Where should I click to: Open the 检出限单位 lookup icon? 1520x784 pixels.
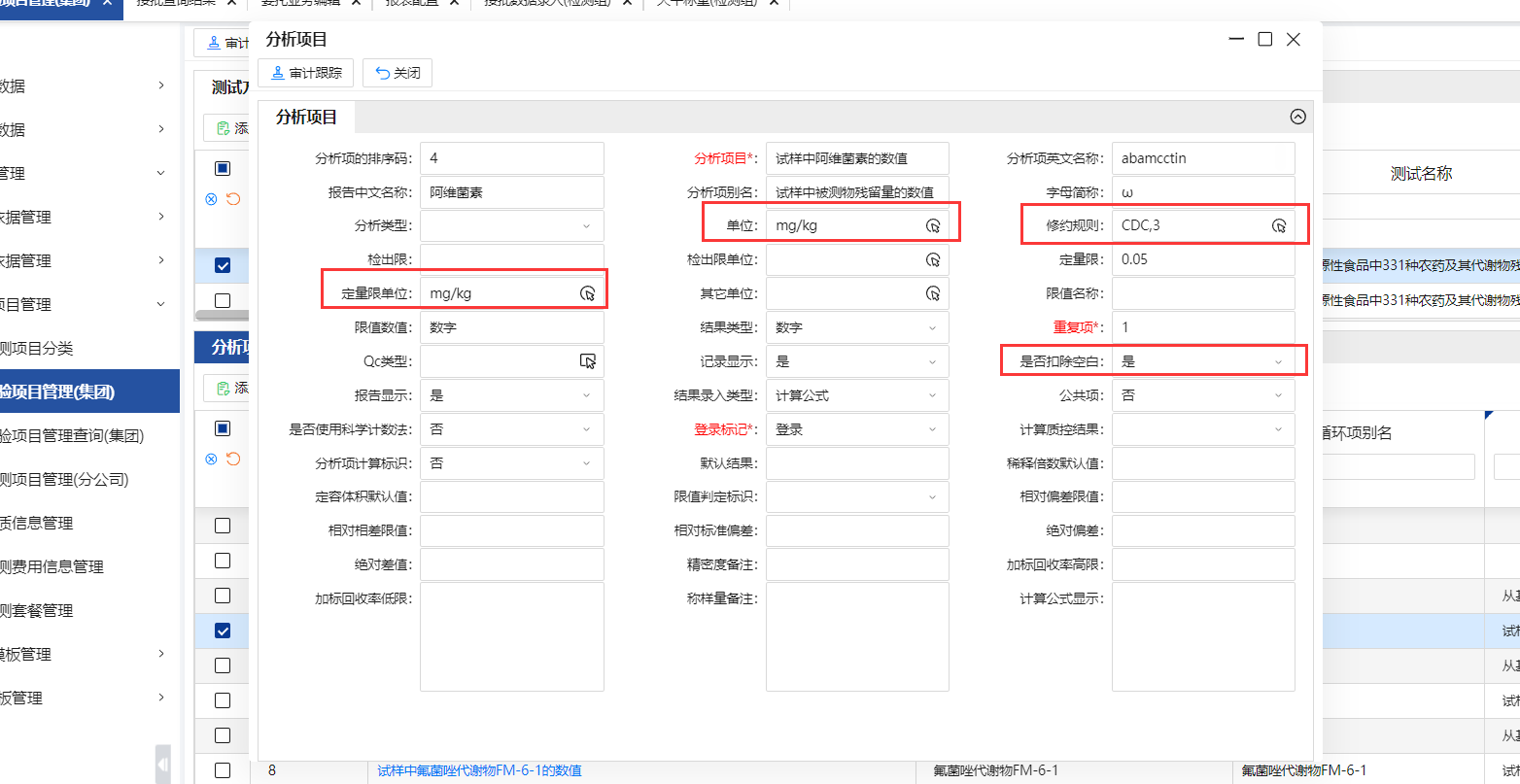[x=933, y=260]
